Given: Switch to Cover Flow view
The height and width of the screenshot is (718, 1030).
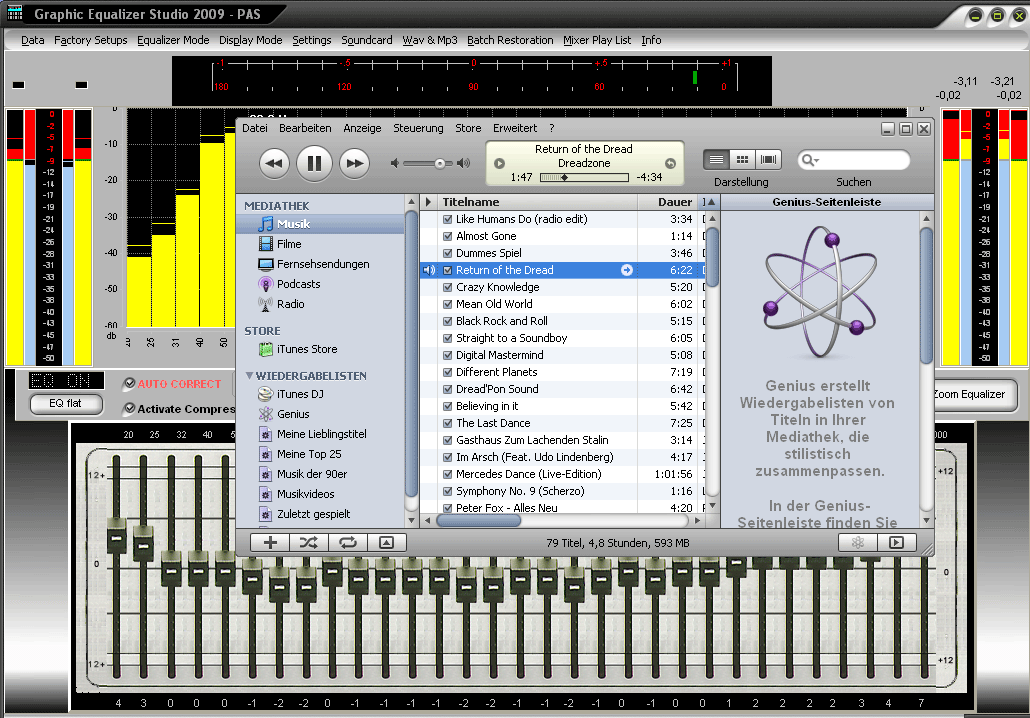Looking at the screenshot, I should click(768, 159).
